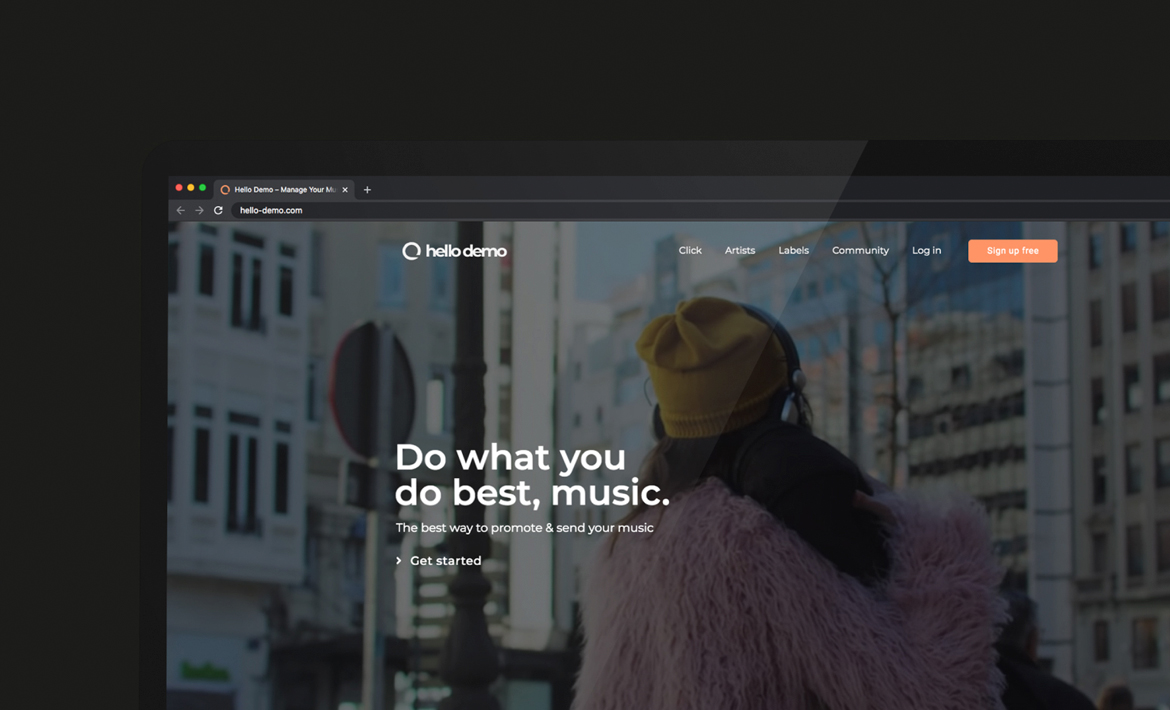Click the Get started link

pos(439,561)
